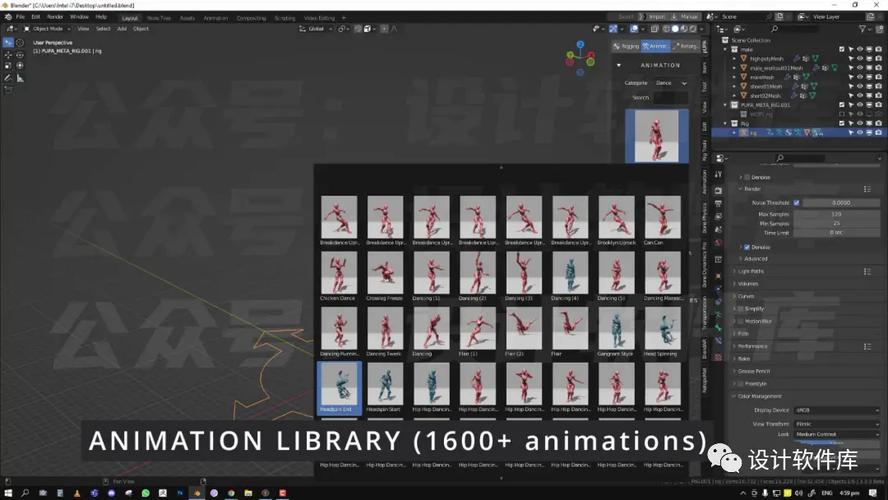Enable the Simplify checkbox
This screenshot has height=500, width=888.
point(740,309)
